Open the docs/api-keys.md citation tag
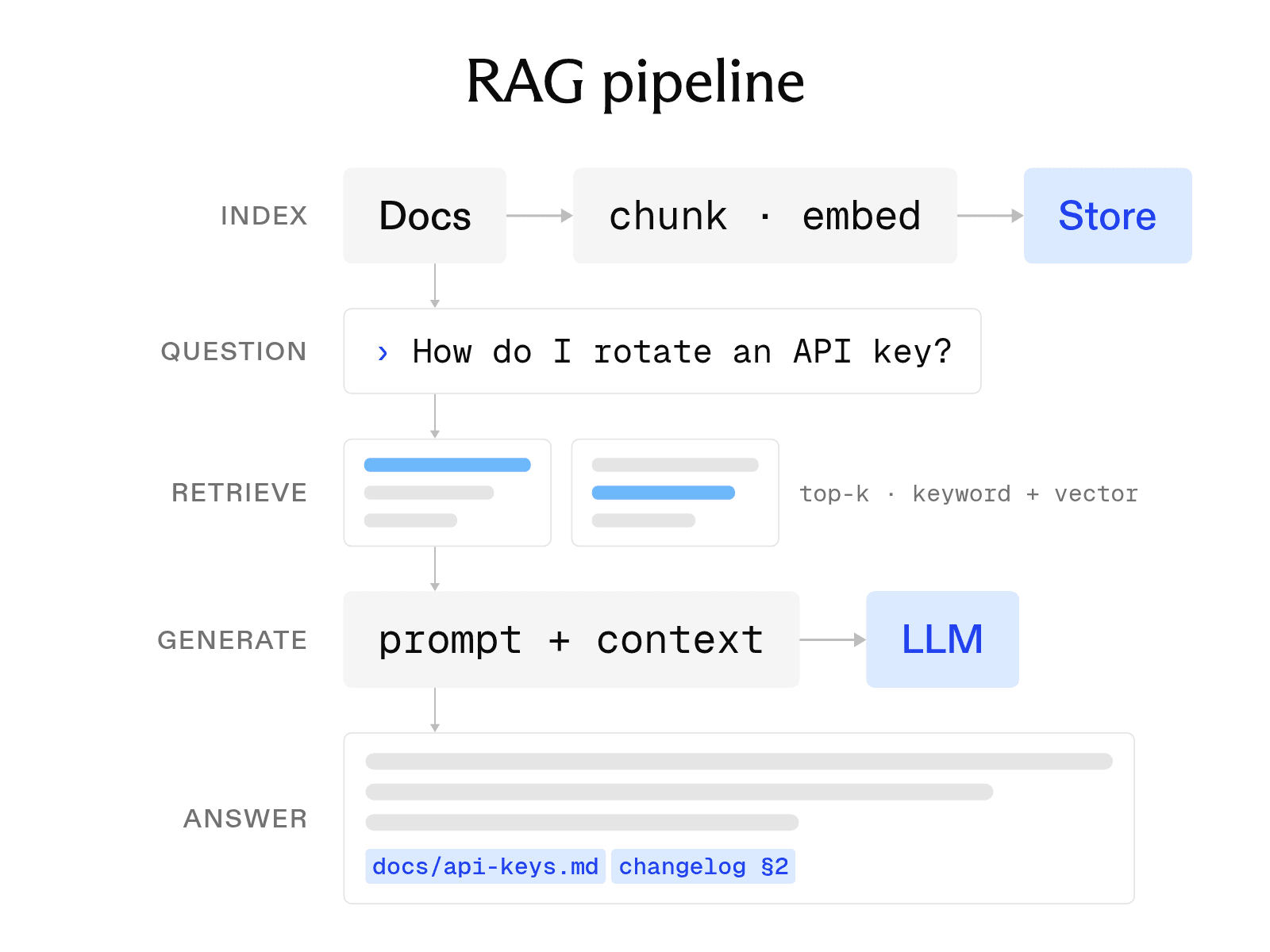The height and width of the screenshot is (952, 1270). [x=485, y=866]
